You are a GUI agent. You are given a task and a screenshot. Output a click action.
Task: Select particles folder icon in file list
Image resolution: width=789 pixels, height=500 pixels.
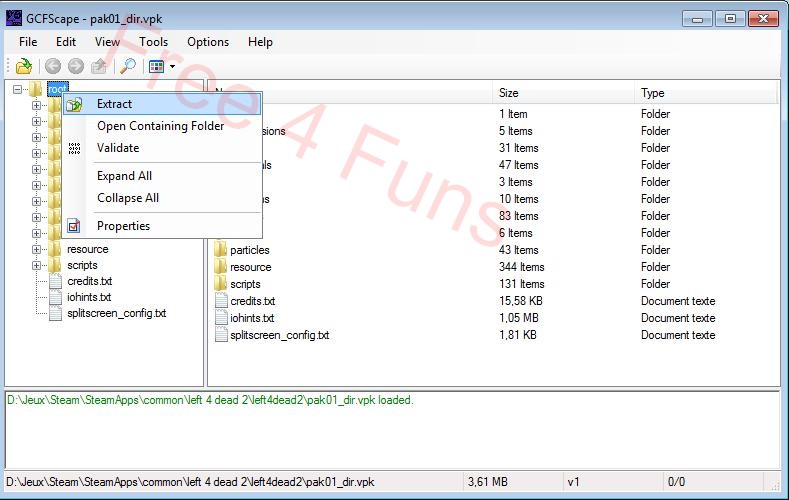[221, 250]
